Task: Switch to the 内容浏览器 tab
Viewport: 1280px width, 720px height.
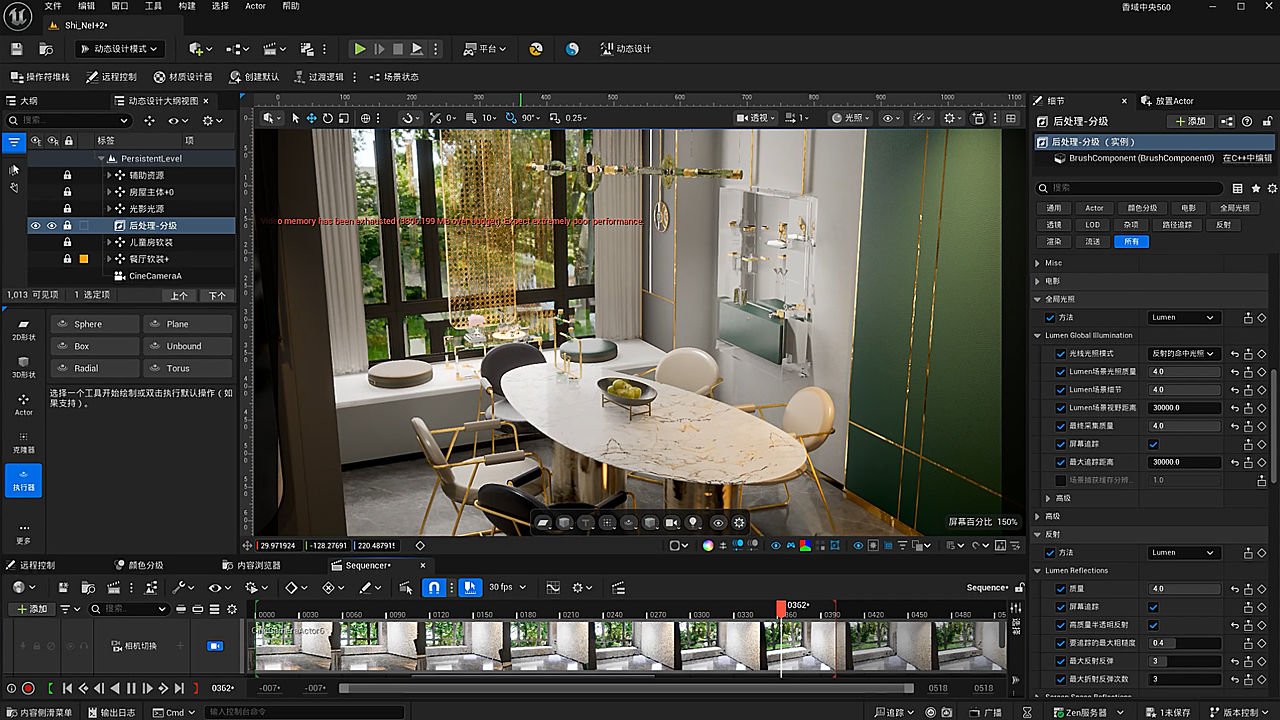Action: pos(251,565)
